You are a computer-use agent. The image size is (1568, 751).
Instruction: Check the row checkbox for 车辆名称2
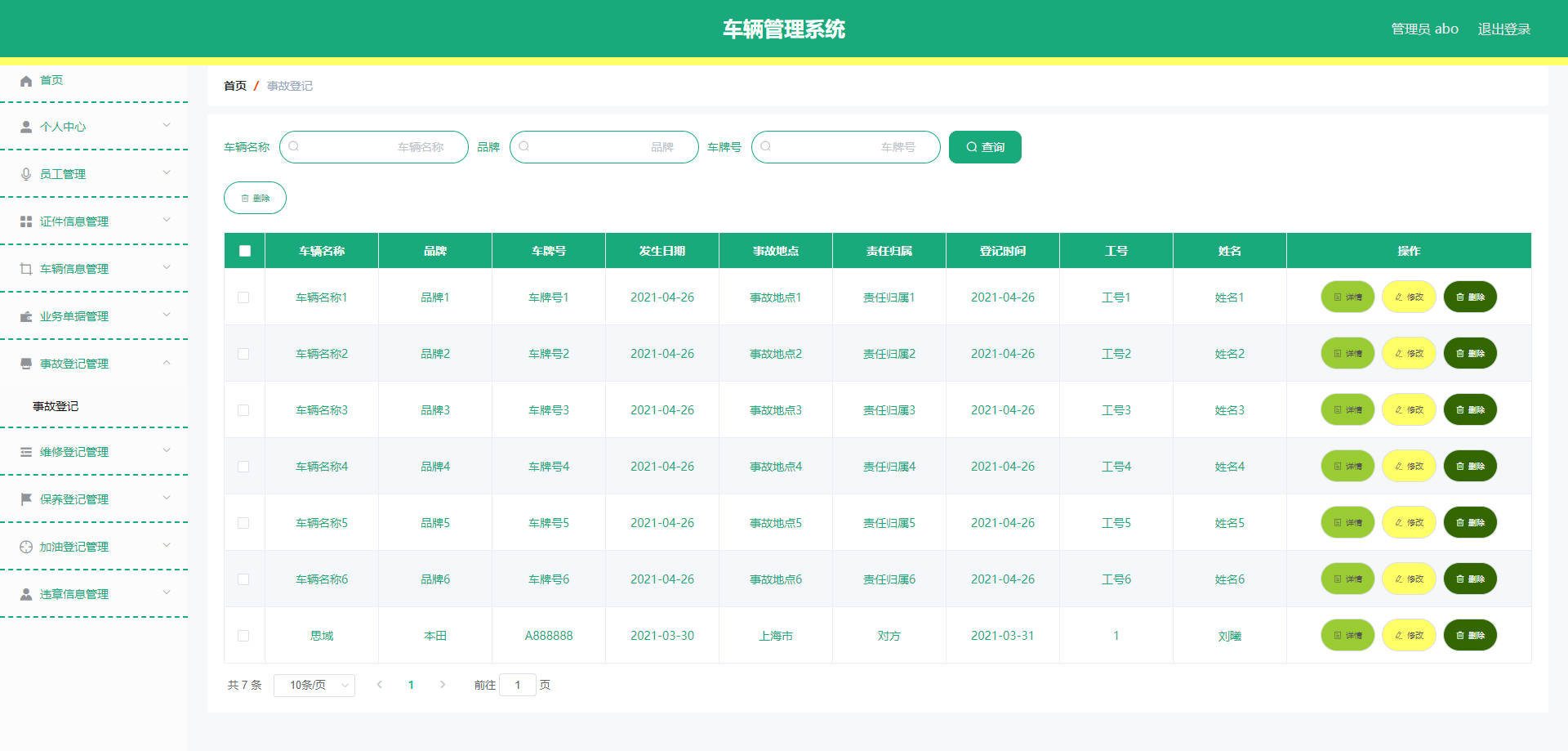coord(243,355)
